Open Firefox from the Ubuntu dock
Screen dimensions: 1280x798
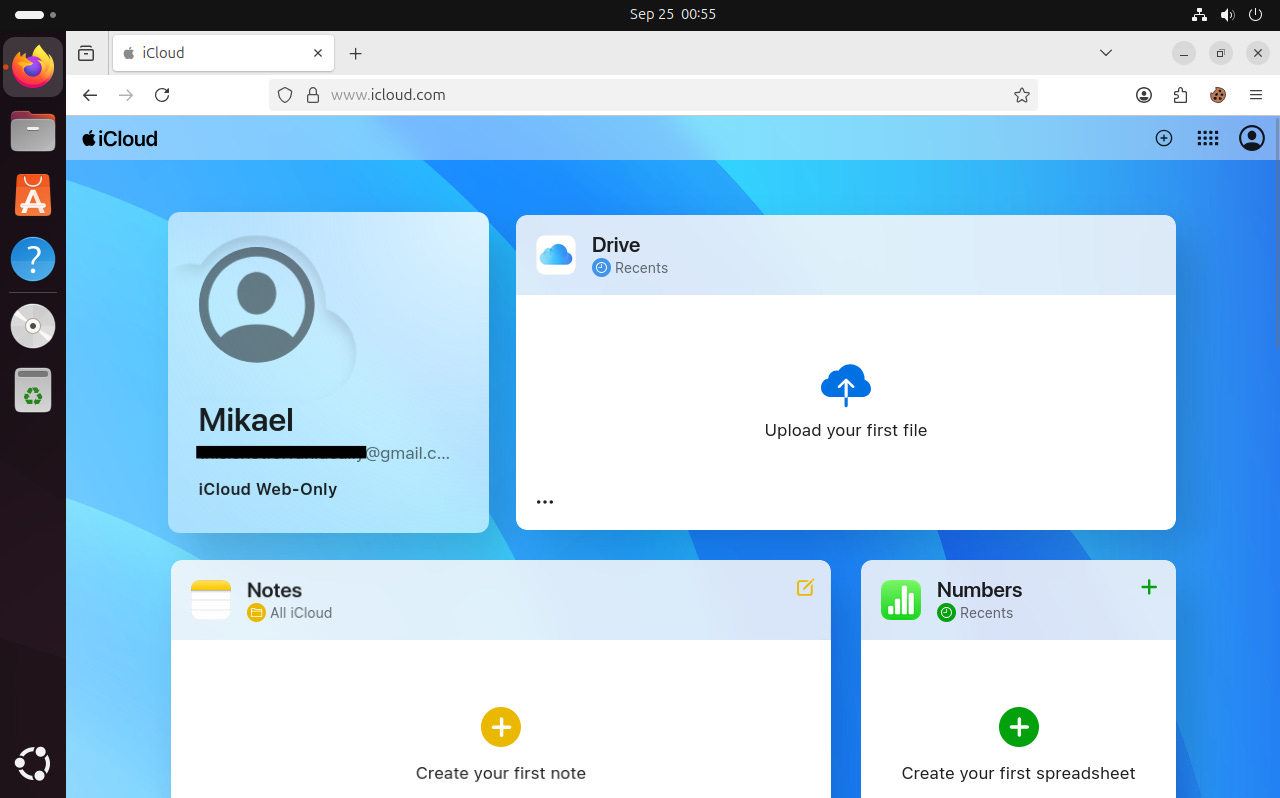33,68
